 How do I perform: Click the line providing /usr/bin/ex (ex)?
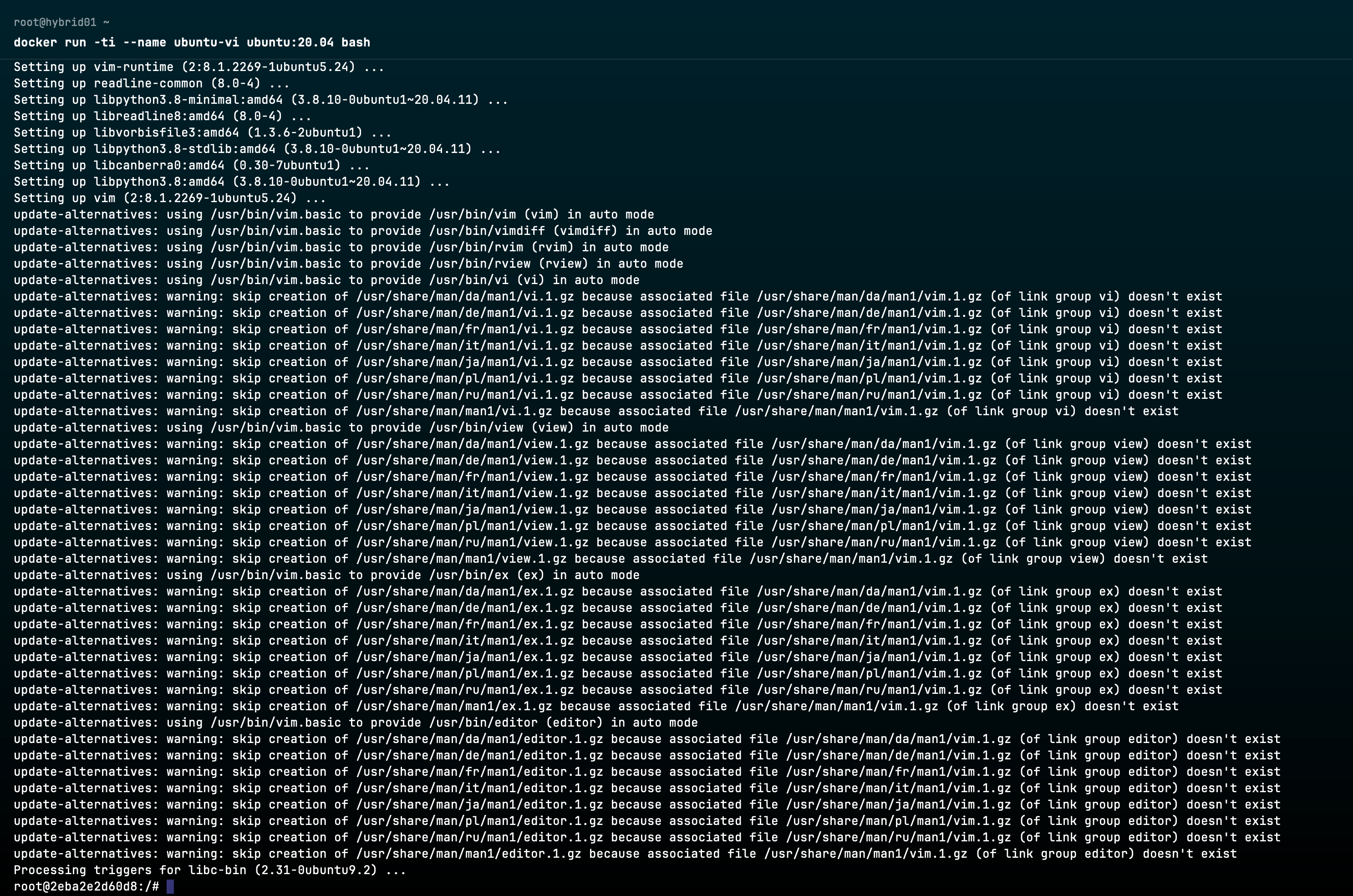(x=326, y=575)
